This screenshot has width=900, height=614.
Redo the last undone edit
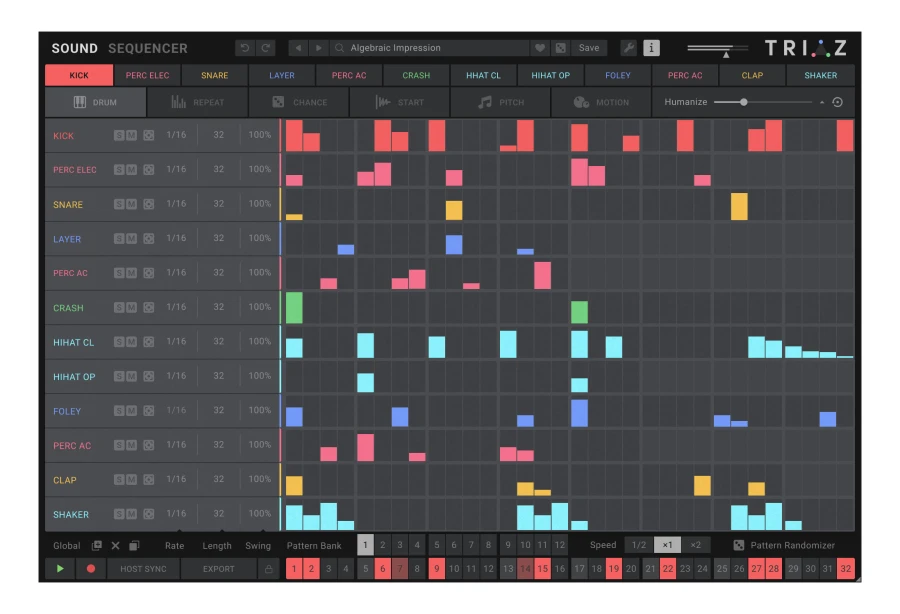click(x=266, y=48)
